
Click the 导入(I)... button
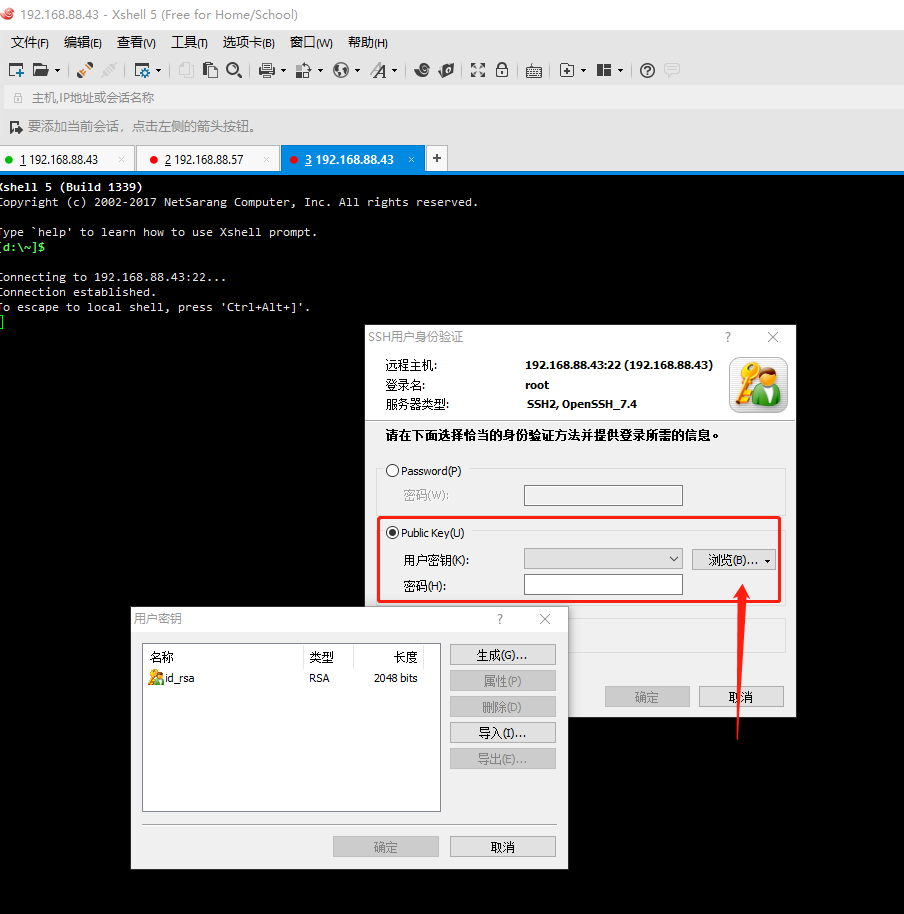pyautogui.click(x=502, y=733)
